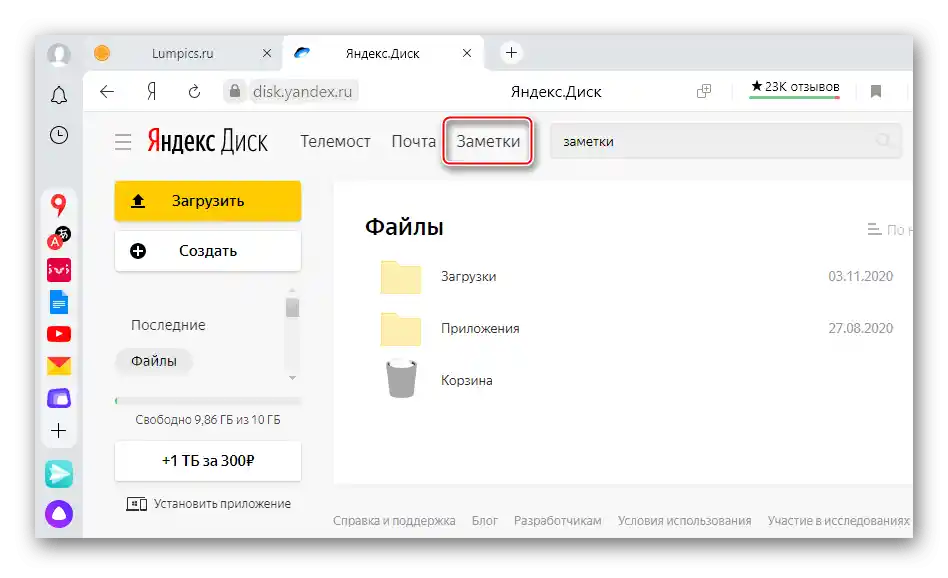Screen dimensions: 948x578
Task: Bookmark this page
Action: [x=875, y=91]
